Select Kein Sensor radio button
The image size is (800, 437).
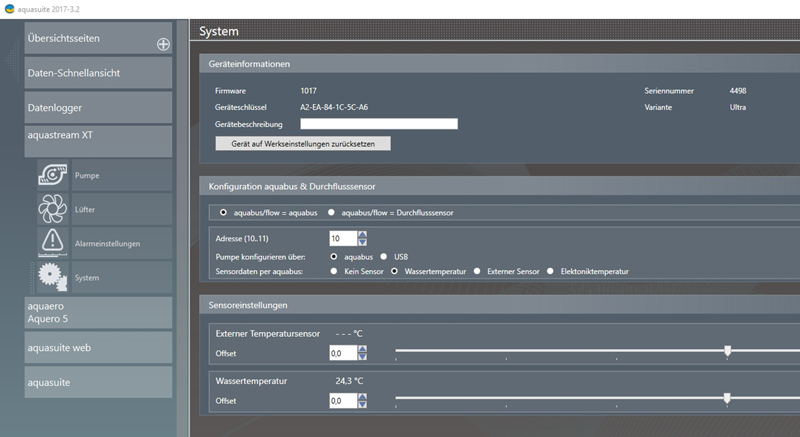coord(331,270)
